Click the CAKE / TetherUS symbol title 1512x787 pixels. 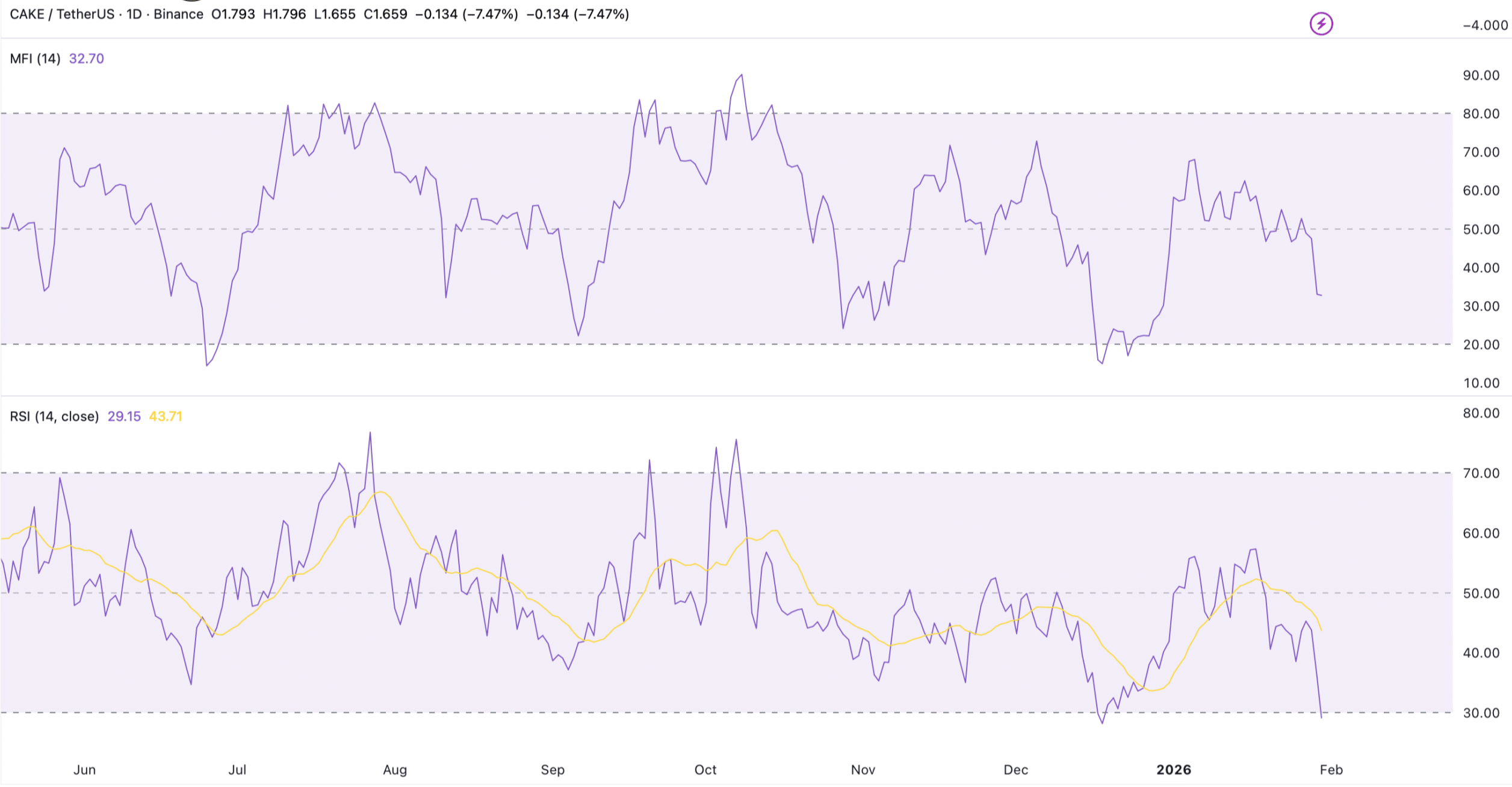62,14
